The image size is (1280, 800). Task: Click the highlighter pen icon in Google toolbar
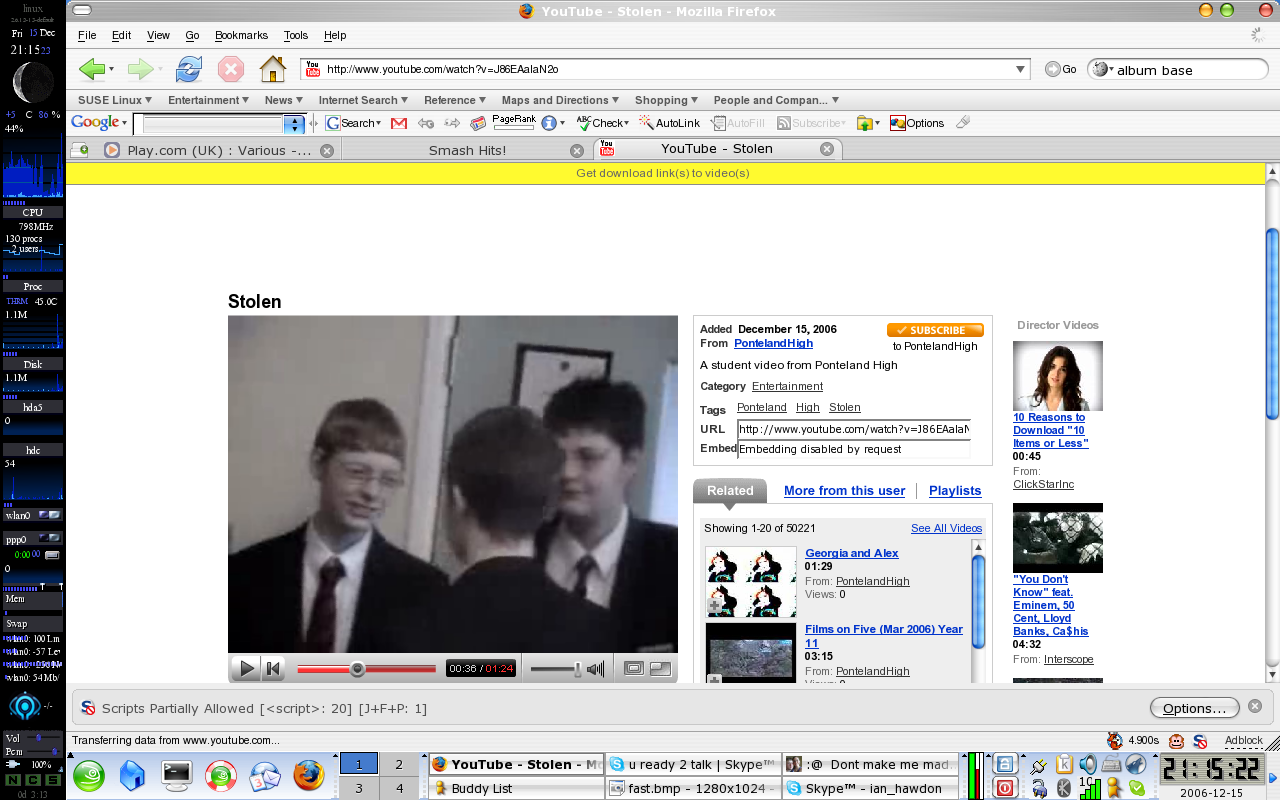963,123
